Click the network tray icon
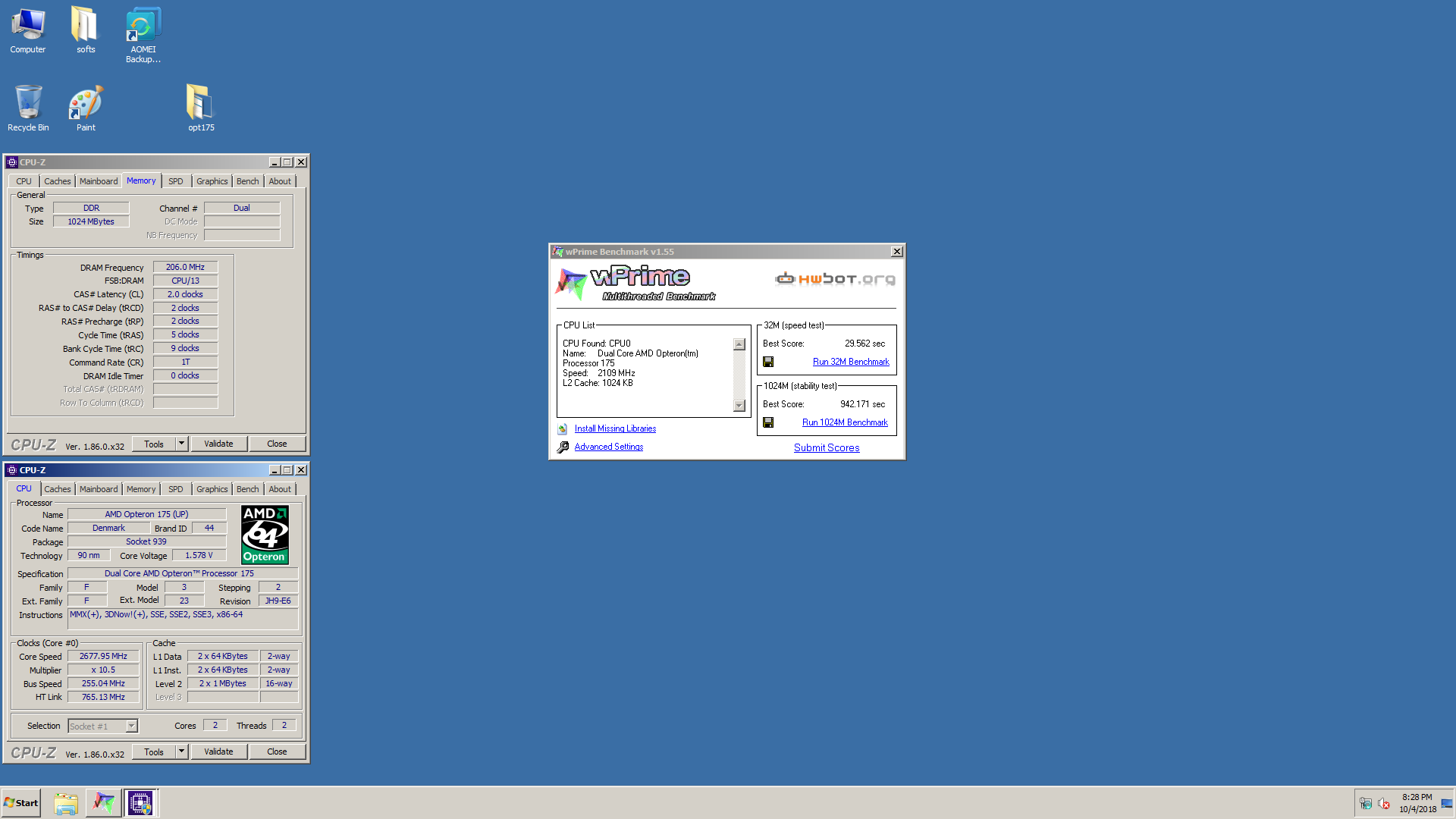The image size is (1456, 819). 1366,804
